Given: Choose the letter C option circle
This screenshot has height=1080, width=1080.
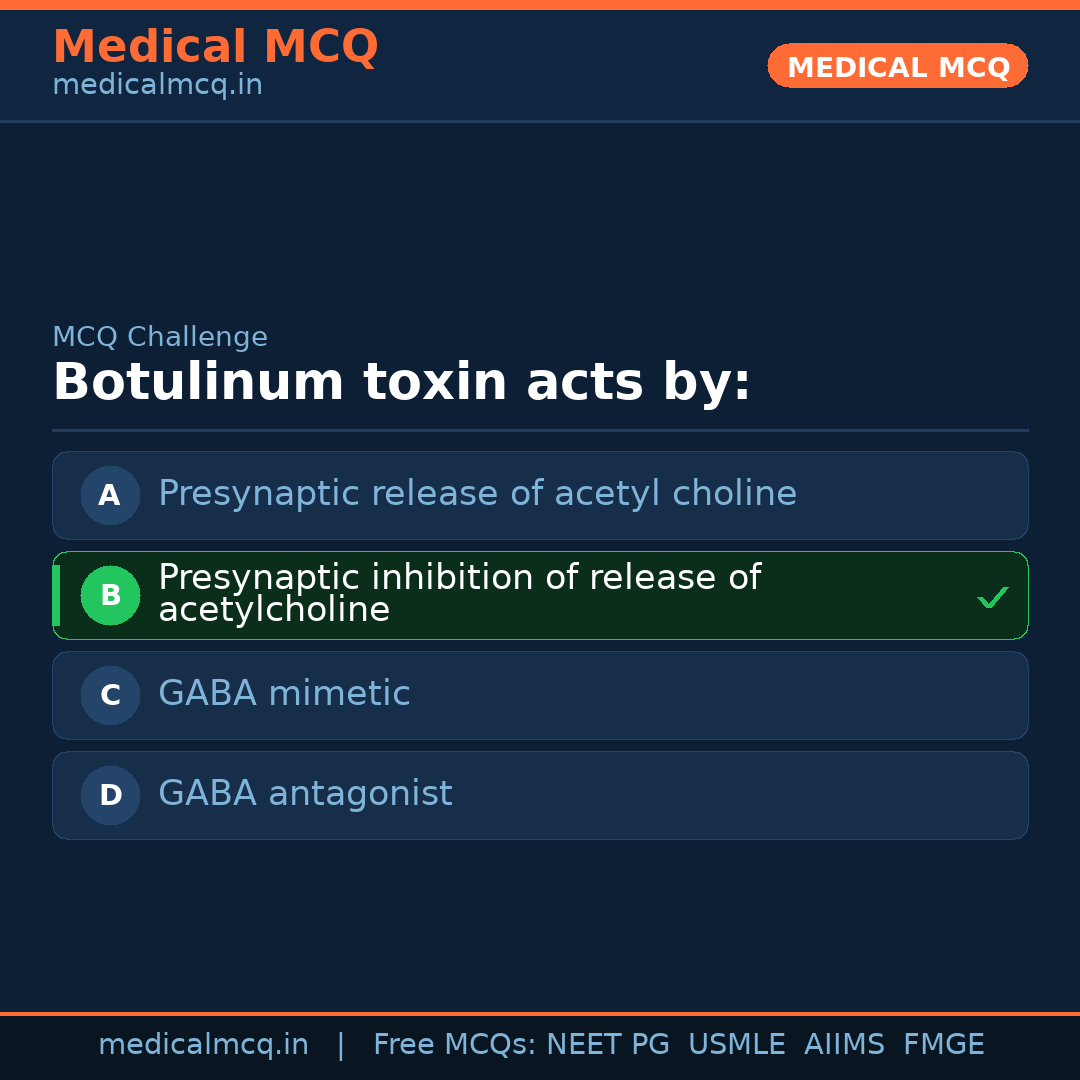Looking at the screenshot, I should 110,695.
